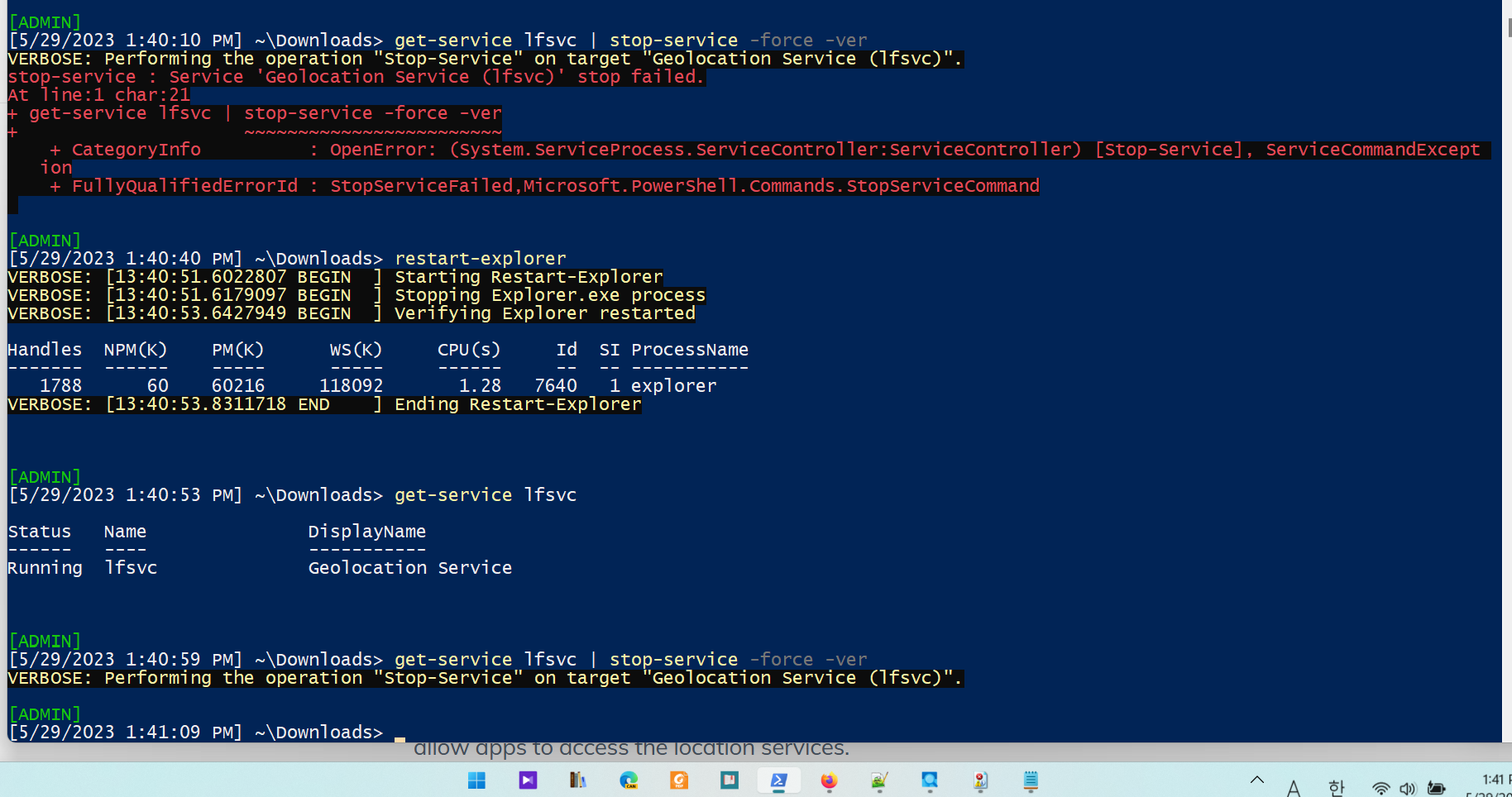Open Wi-Fi network settings in tray
This screenshot has width=1512, height=797.
point(1380,789)
